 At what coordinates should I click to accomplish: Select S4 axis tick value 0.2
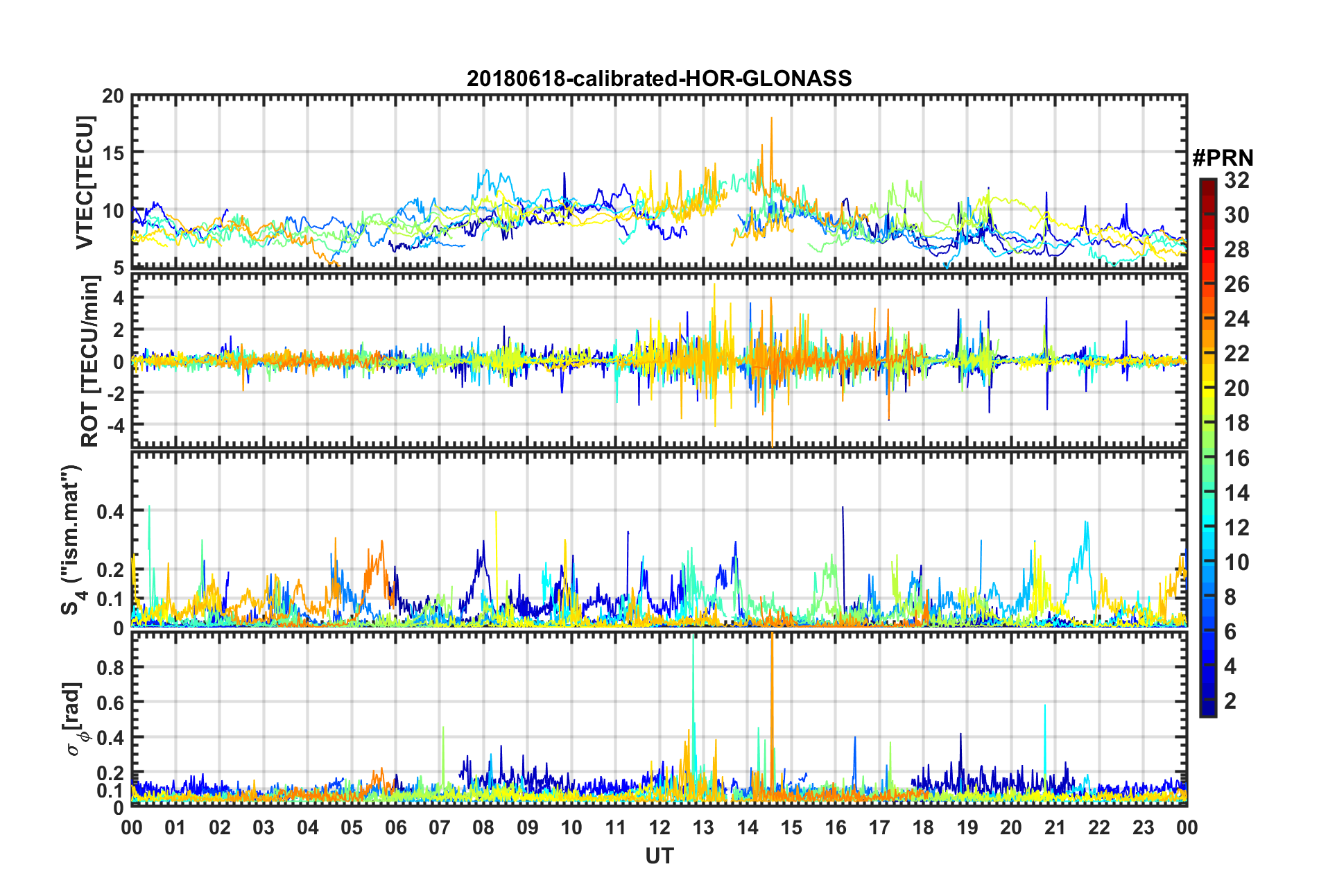[111, 570]
